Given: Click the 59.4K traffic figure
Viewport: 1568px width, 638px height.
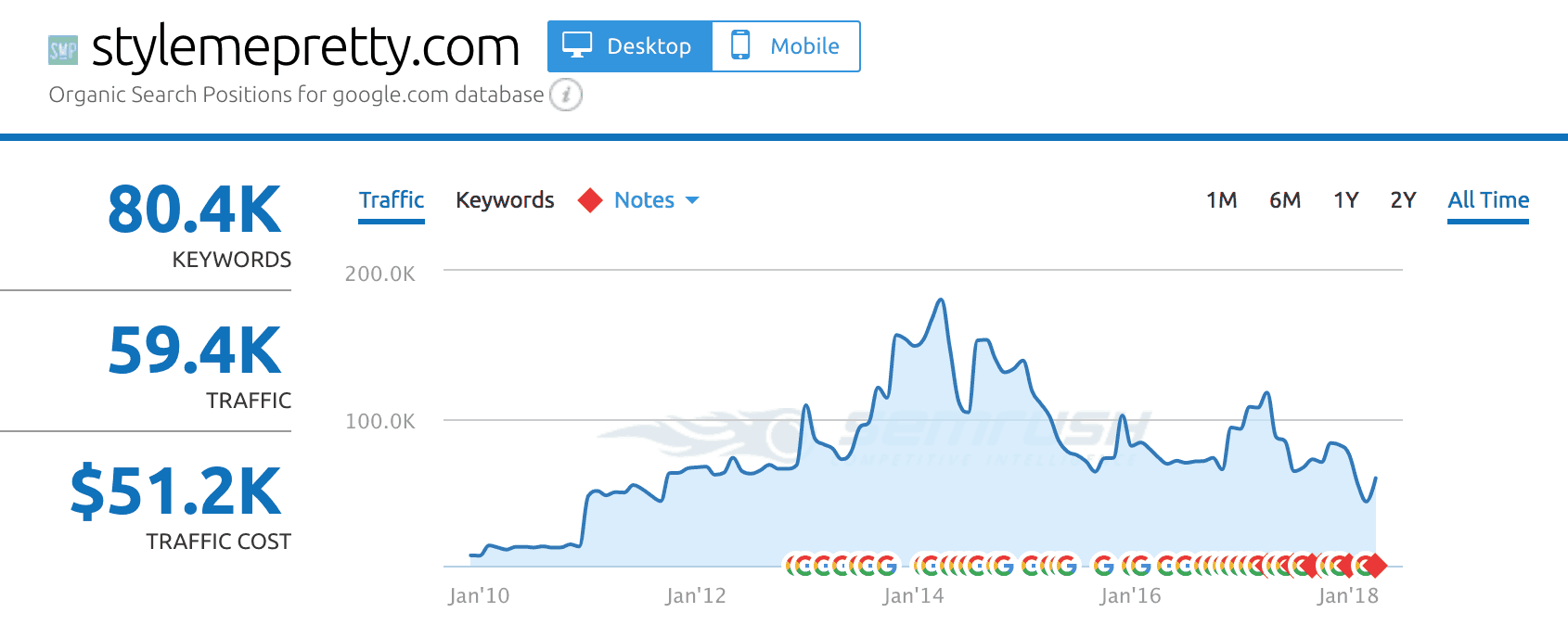Looking at the screenshot, I should (x=194, y=351).
